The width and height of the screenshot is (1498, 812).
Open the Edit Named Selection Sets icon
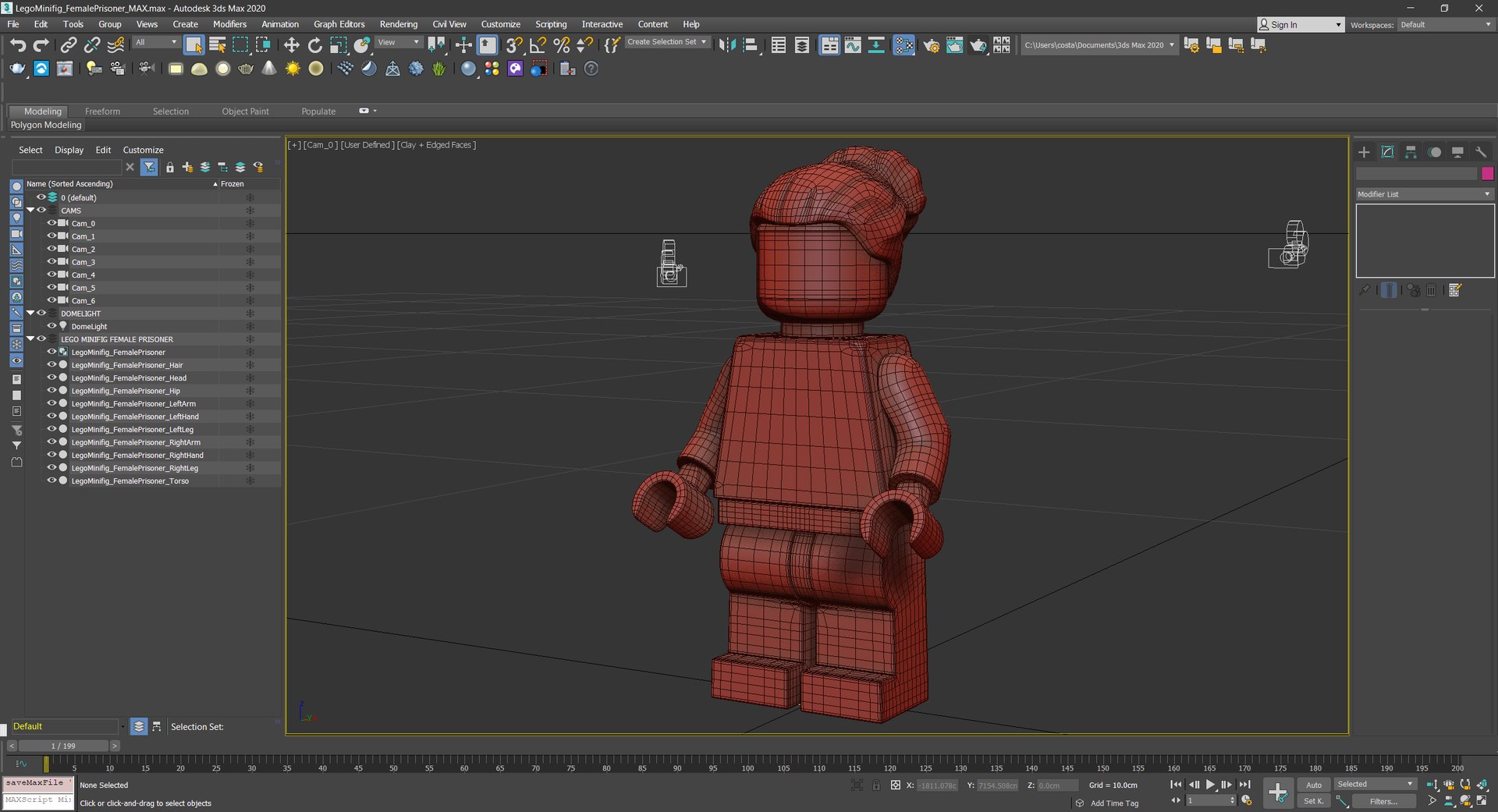(612, 45)
